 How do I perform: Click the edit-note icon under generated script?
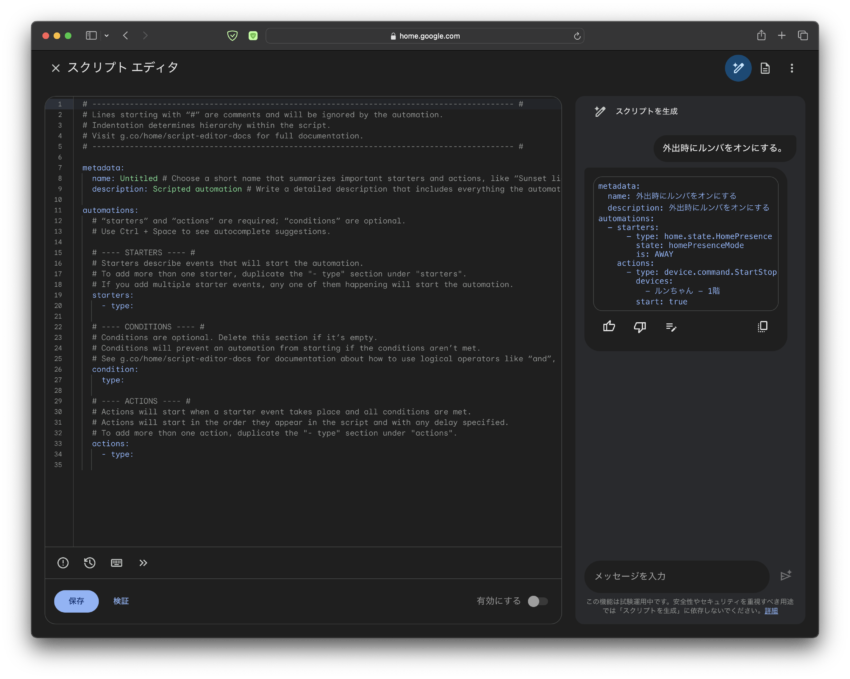pos(671,326)
